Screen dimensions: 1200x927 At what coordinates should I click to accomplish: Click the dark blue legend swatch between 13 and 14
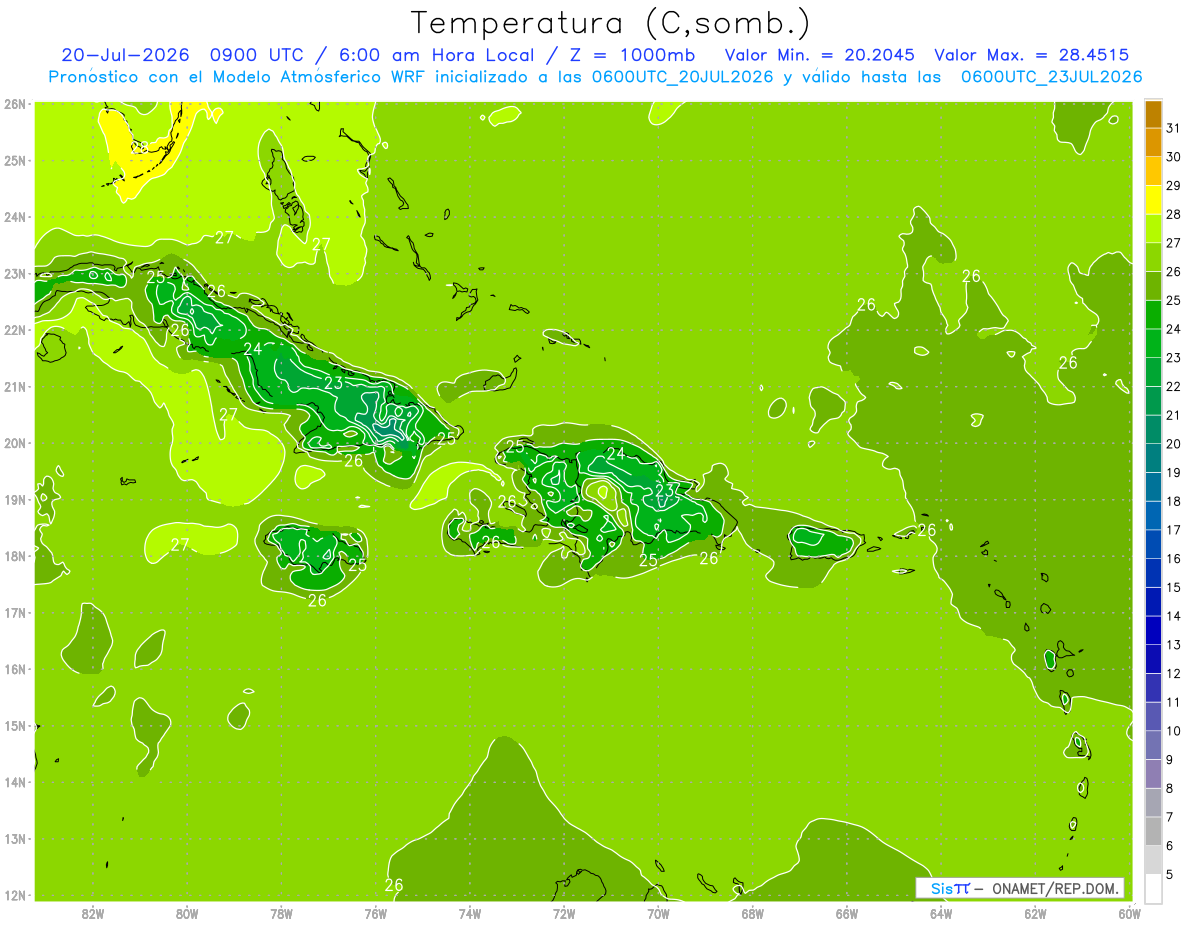coord(1153,631)
